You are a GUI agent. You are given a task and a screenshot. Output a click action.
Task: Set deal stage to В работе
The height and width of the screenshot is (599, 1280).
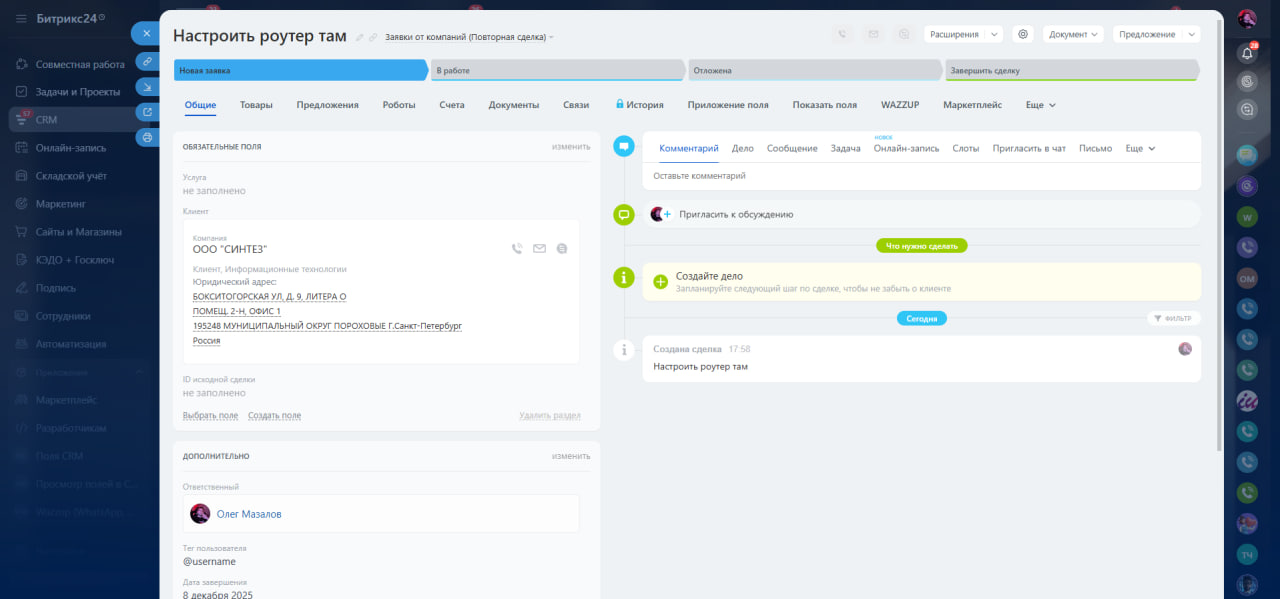[x=558, y=71]
